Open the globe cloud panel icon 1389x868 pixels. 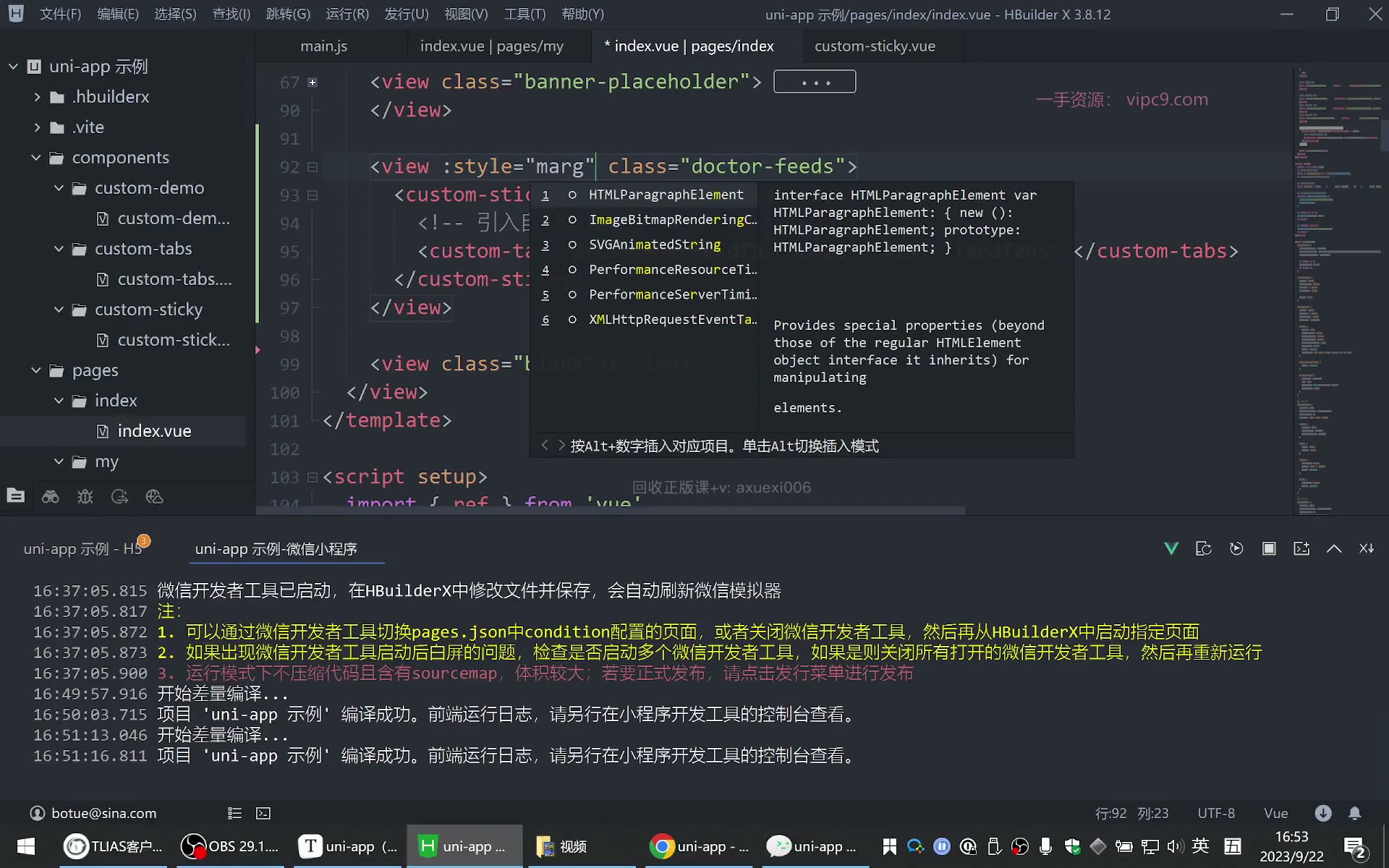point(154,496)
